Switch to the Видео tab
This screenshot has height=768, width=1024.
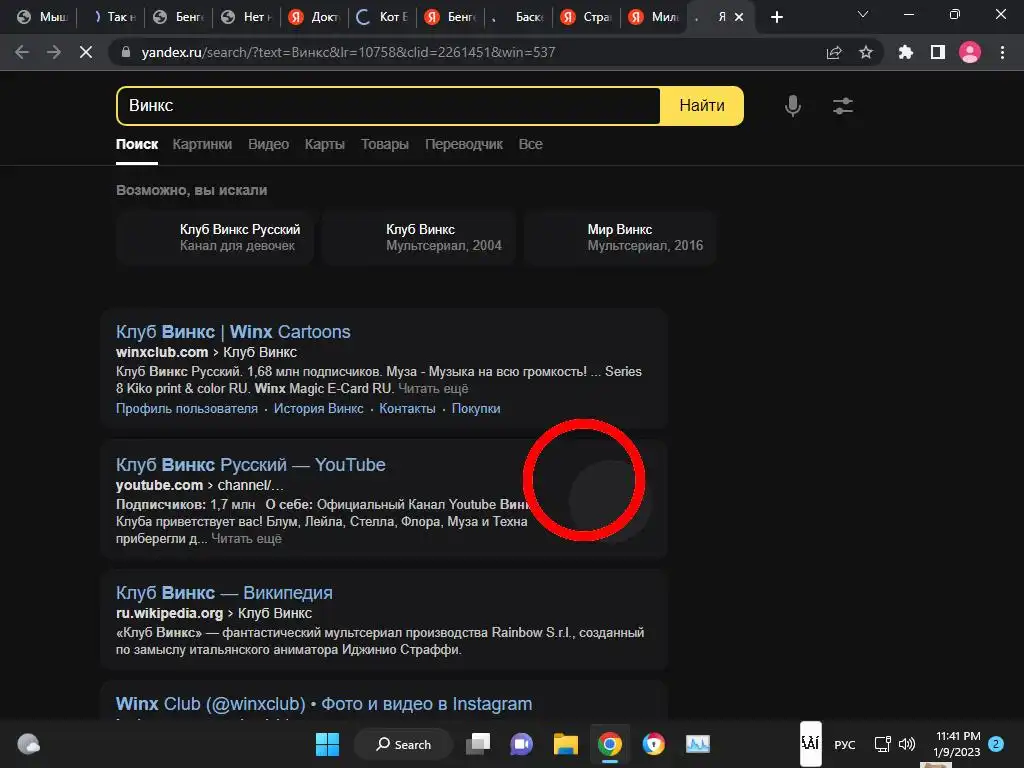coord(268,144)
